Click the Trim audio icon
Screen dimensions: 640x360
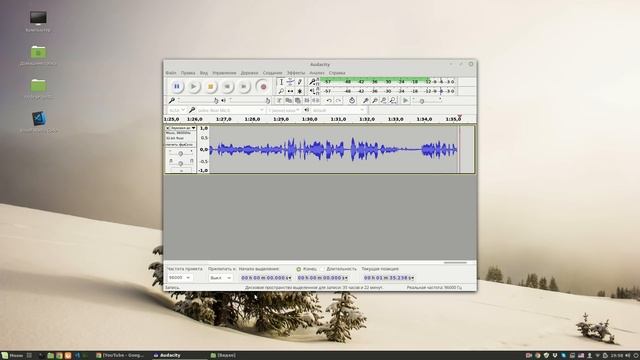click(307, 100)
